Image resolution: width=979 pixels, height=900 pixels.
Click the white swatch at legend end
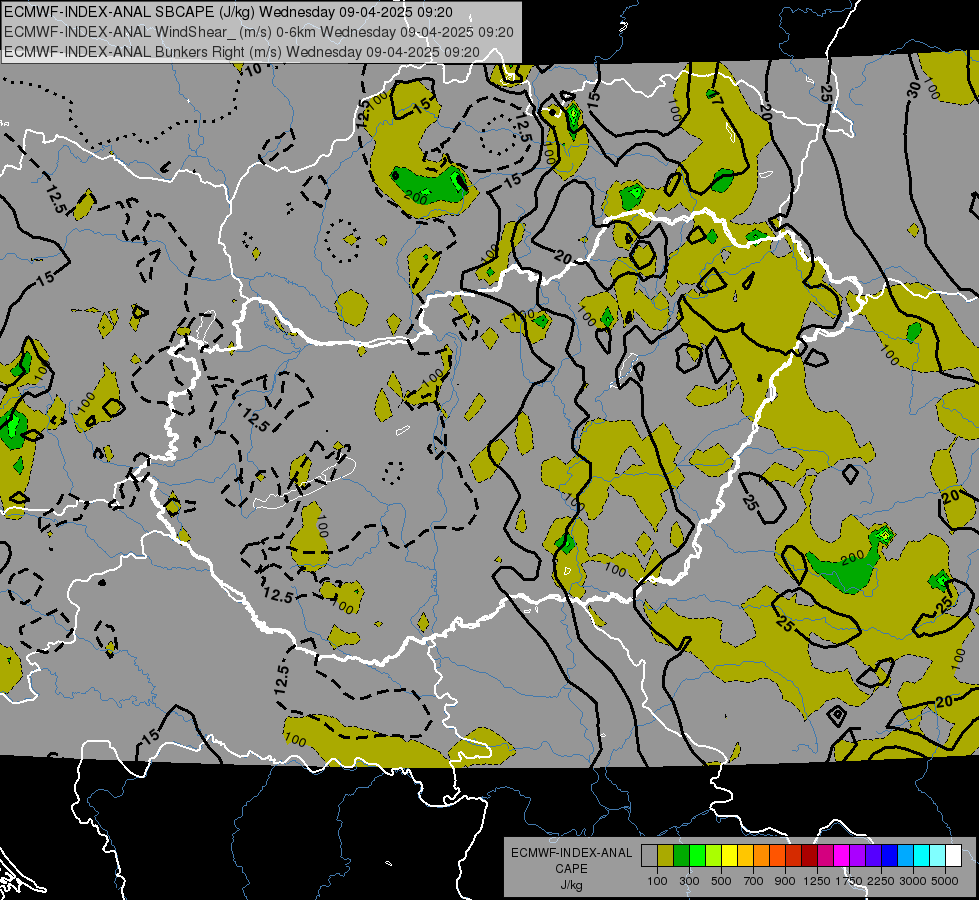pyautogui.click(x=953, y=856)
